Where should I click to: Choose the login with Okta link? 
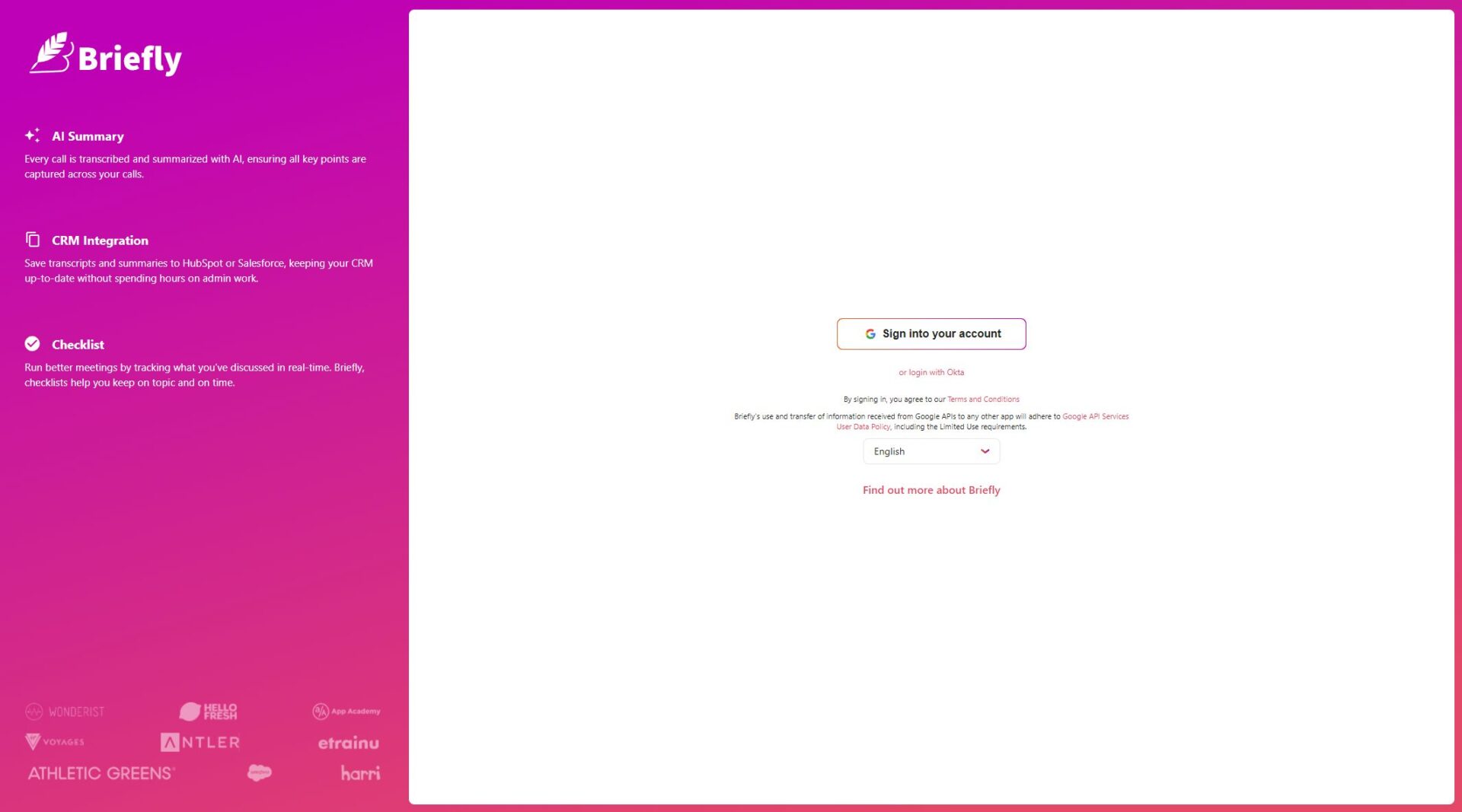931,372
